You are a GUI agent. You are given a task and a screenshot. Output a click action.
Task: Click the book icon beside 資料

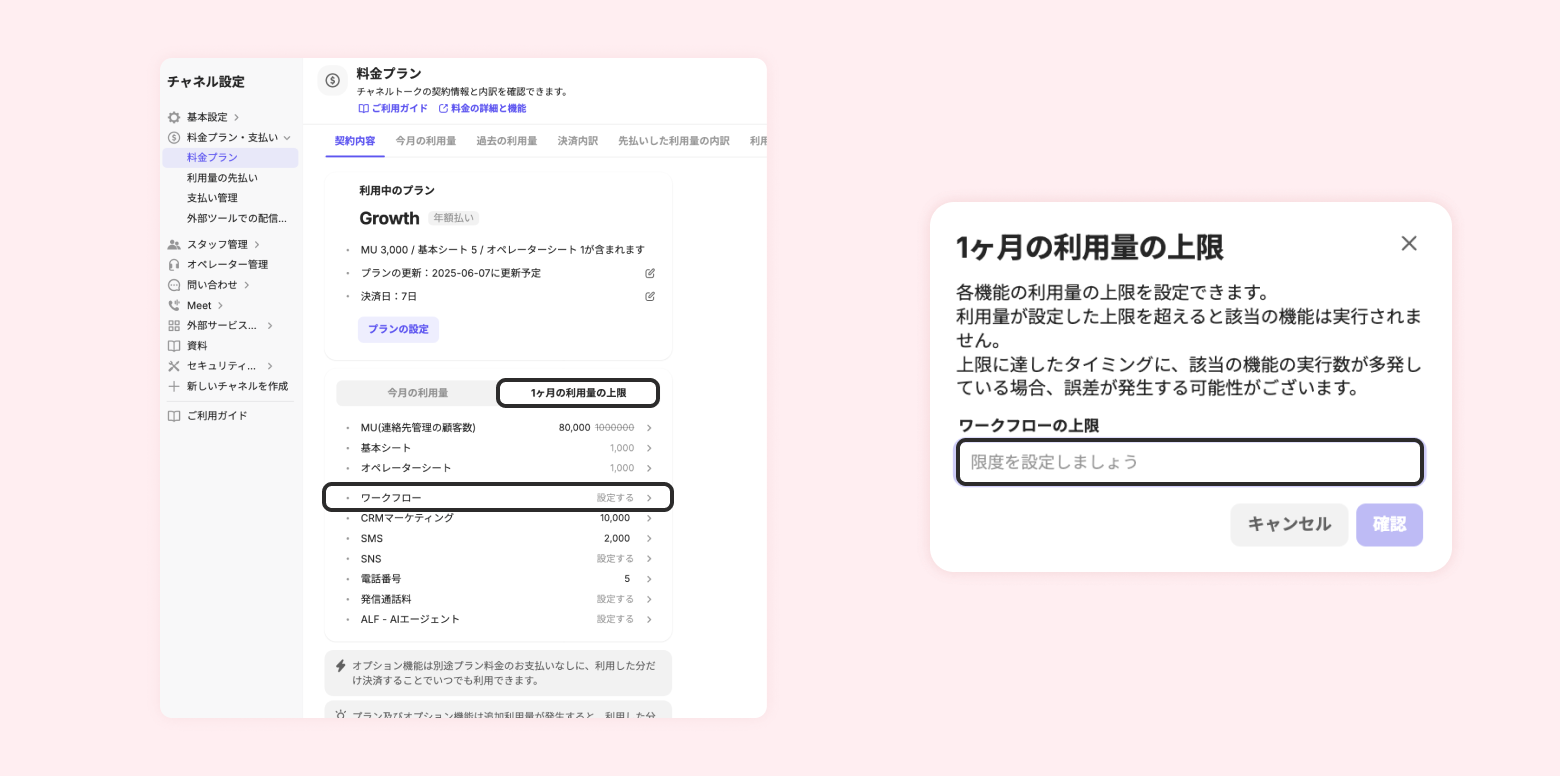[174, 345]
